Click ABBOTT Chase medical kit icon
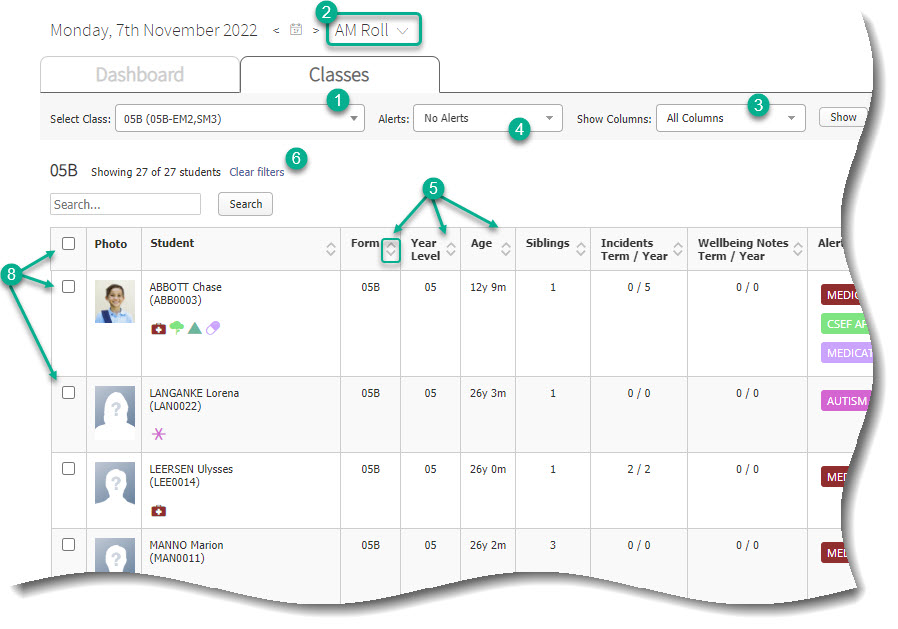898x629 pixels. pos(159,328)
